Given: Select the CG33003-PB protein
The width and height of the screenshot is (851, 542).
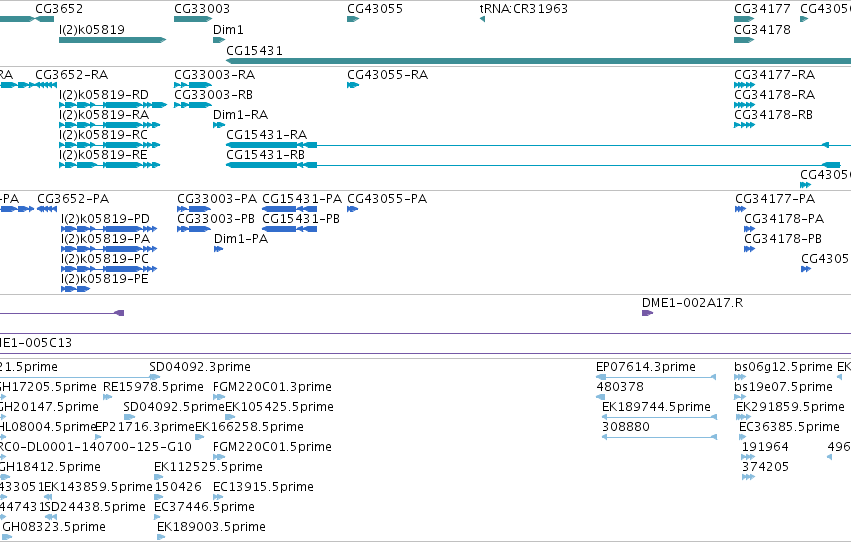Looking at the screenshot, I should click(194, 229).
